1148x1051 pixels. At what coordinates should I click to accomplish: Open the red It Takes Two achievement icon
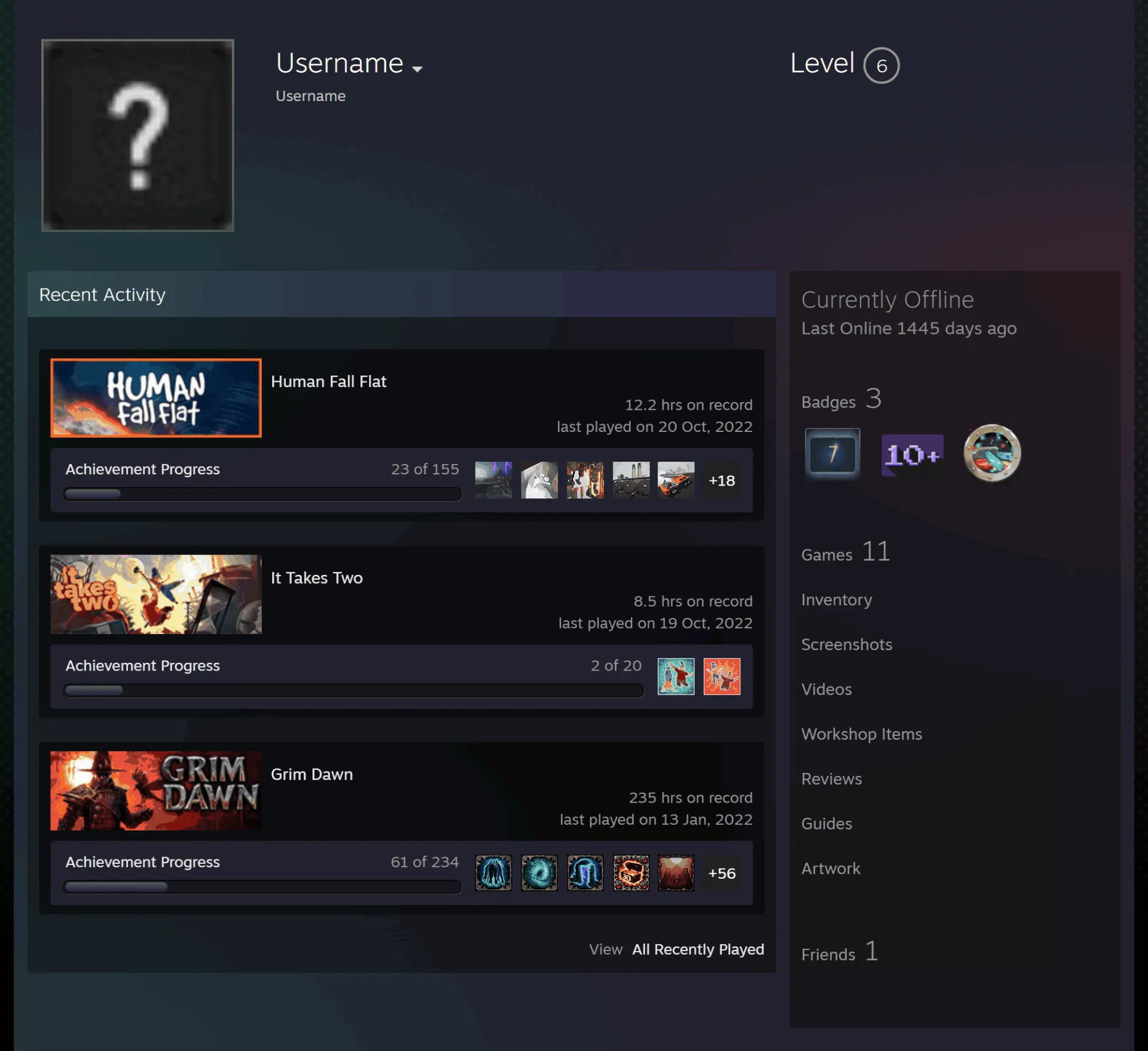(x=722, y=677)
